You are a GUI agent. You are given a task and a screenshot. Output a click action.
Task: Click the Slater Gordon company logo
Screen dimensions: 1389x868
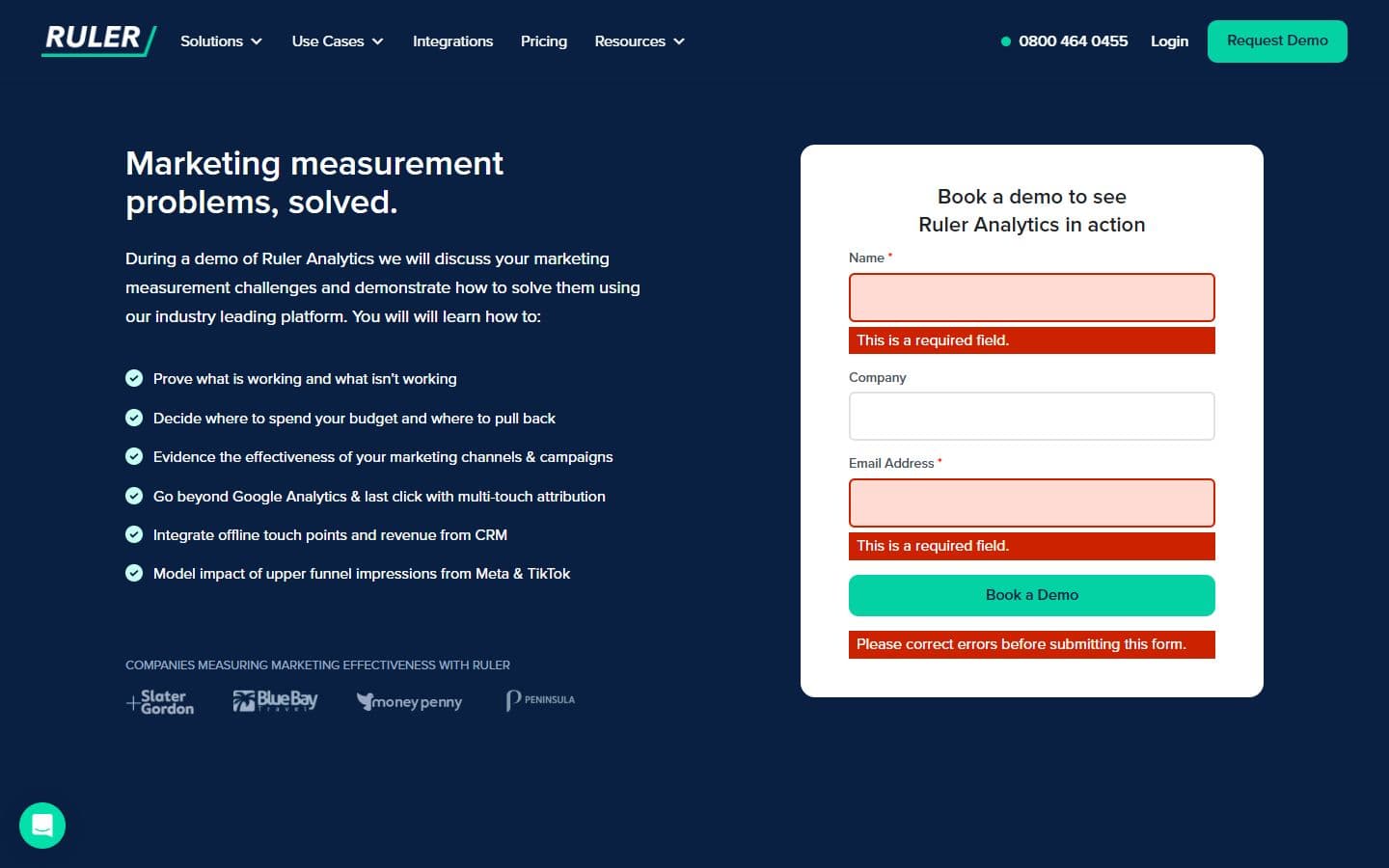(x=160, y=702)
